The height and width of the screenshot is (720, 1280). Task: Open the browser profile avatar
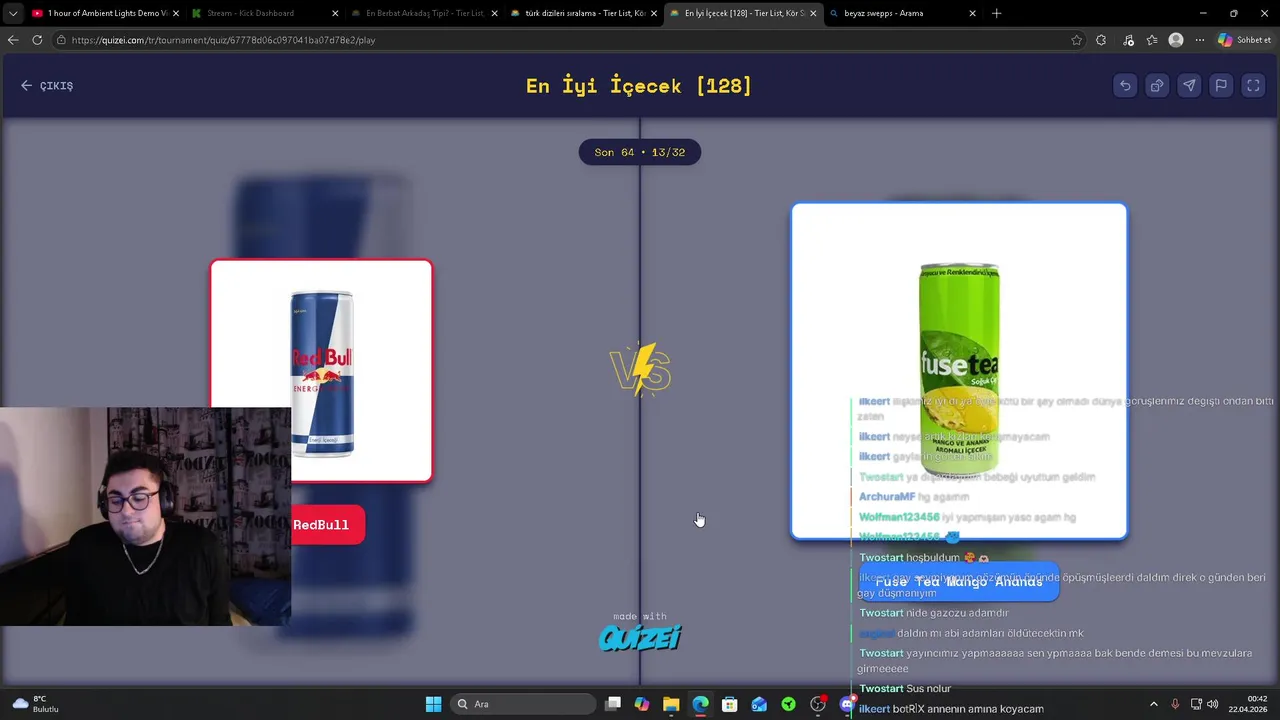(1176, 40)
